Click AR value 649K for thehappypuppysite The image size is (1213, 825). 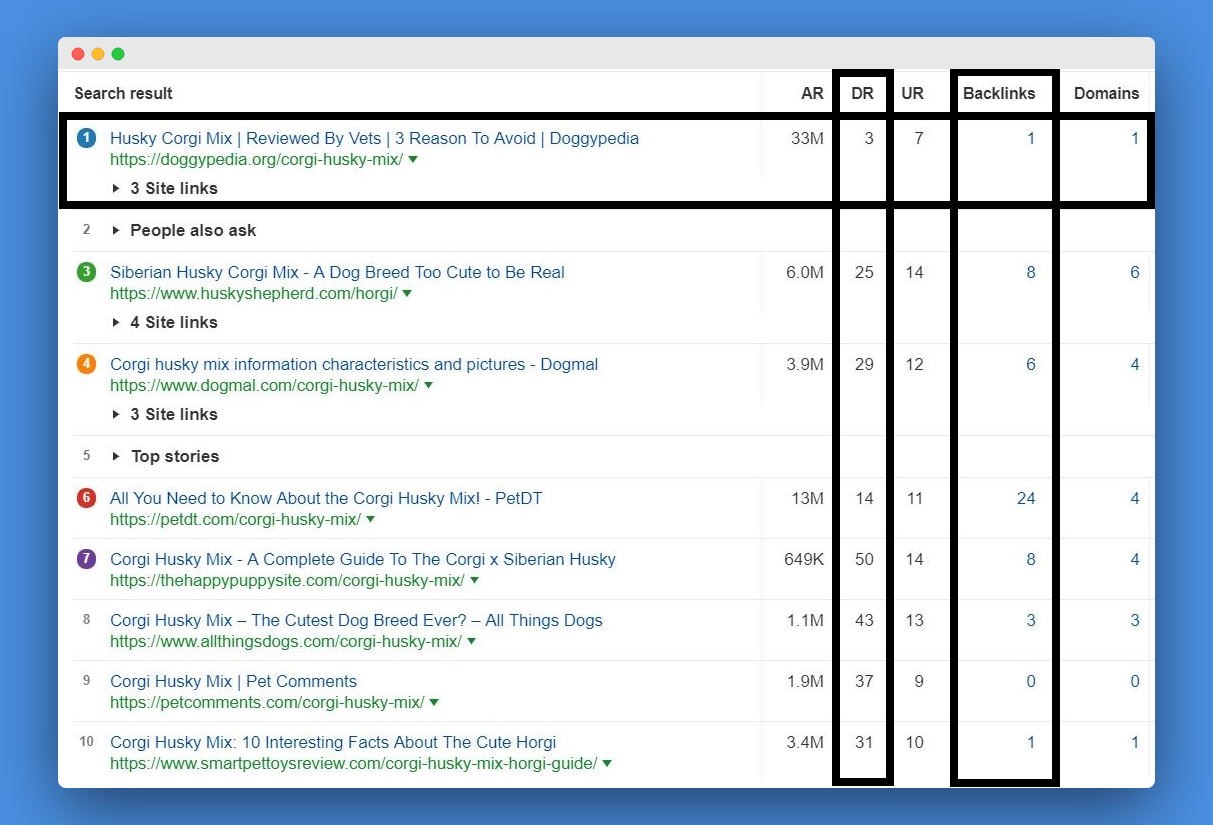tap(804, 559)
